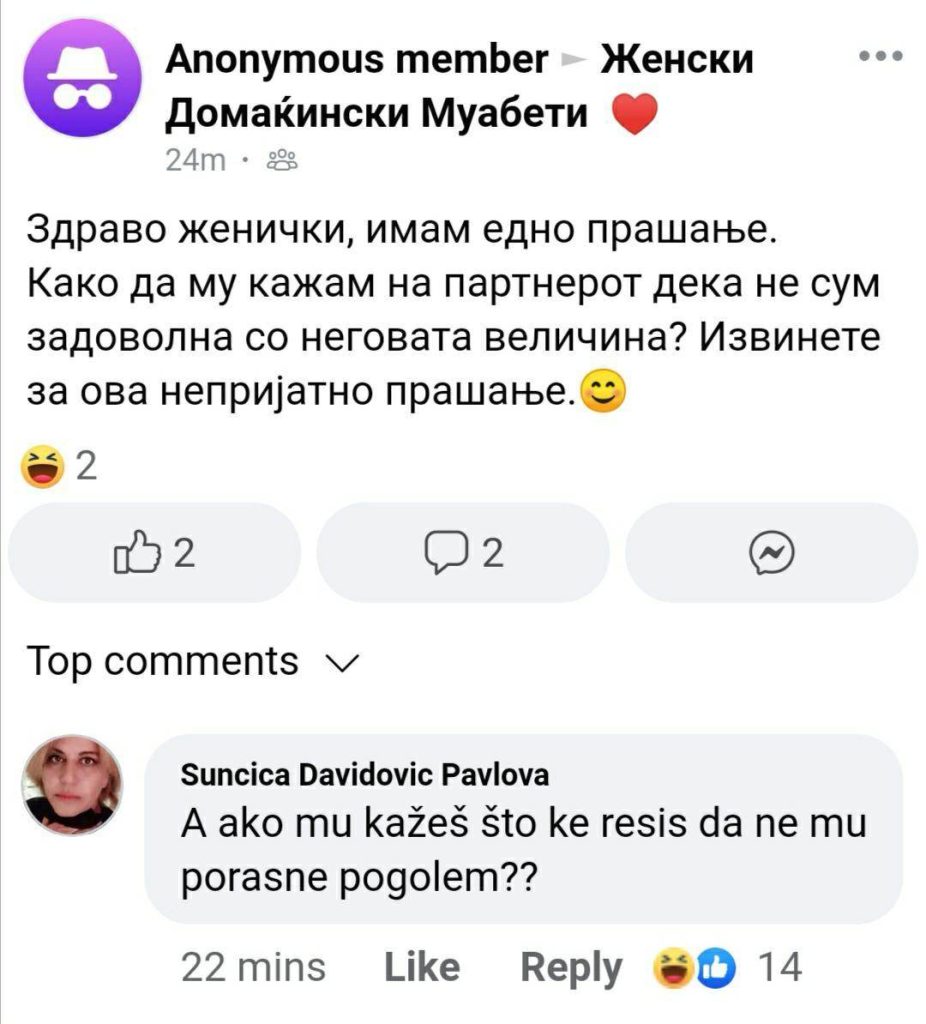Like Suncica's comment

(422, 967)
